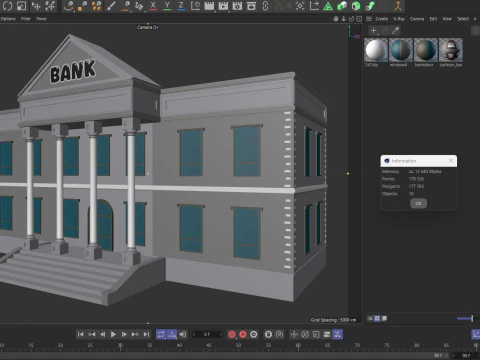Click the hamburger menu icon in Material Manager
This screenshot has width=480, height=360.
pyautogui.click(x=369, y=19)
